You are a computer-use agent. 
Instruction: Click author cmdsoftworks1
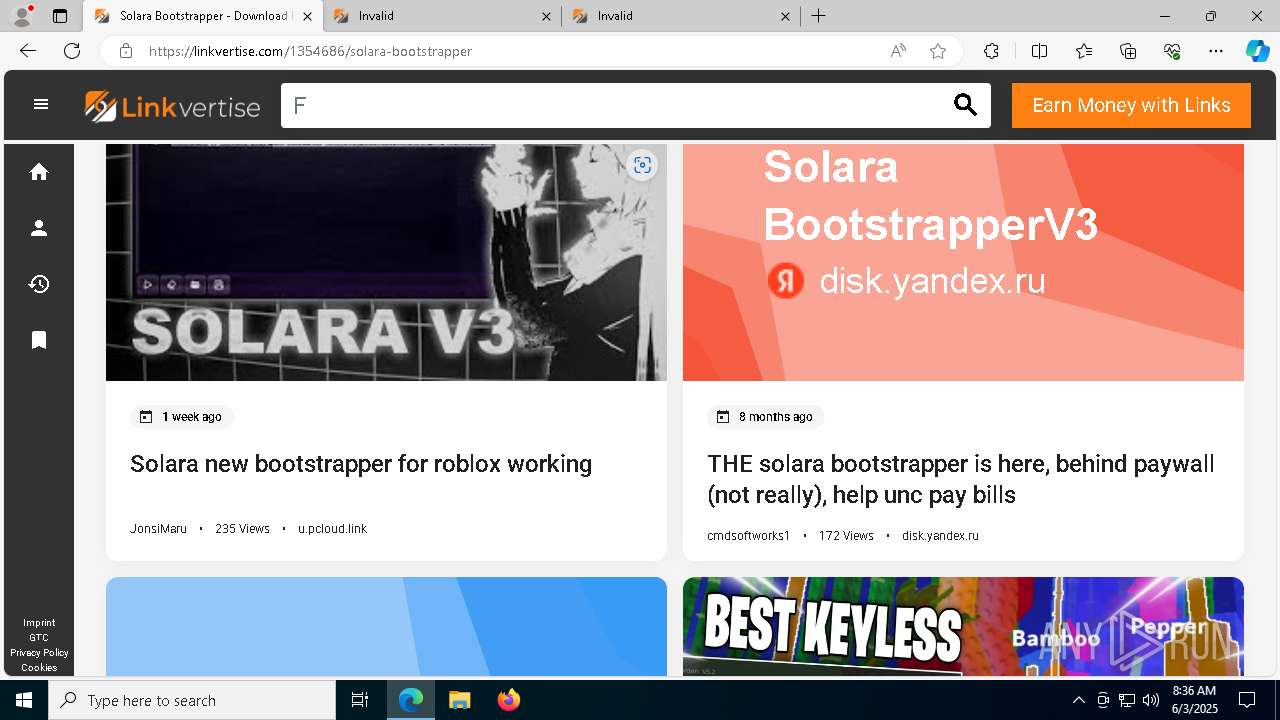click(748, 536)
